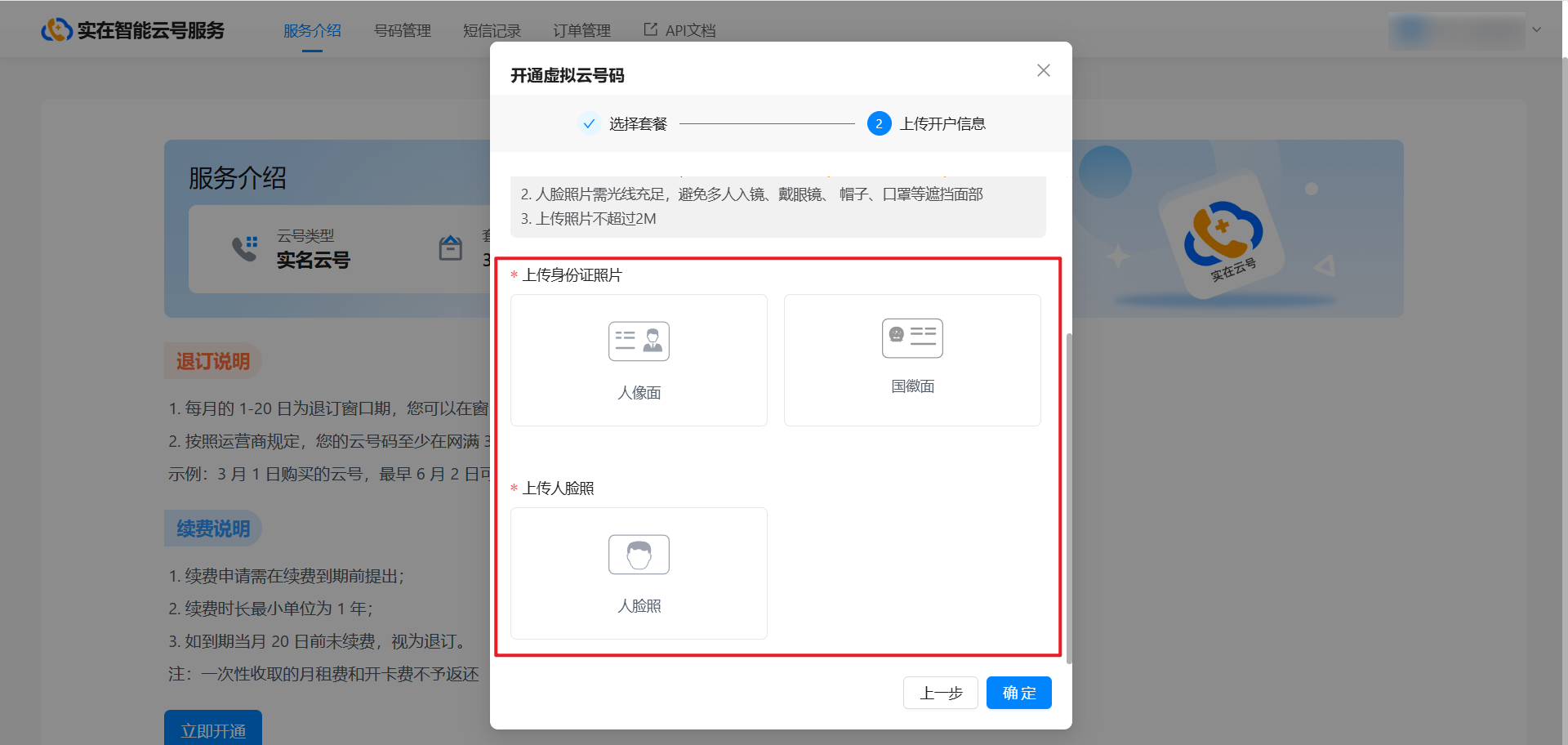
Task: Click the completed 选择套餐 step checkmark
Action: click(x=589, y=124)
